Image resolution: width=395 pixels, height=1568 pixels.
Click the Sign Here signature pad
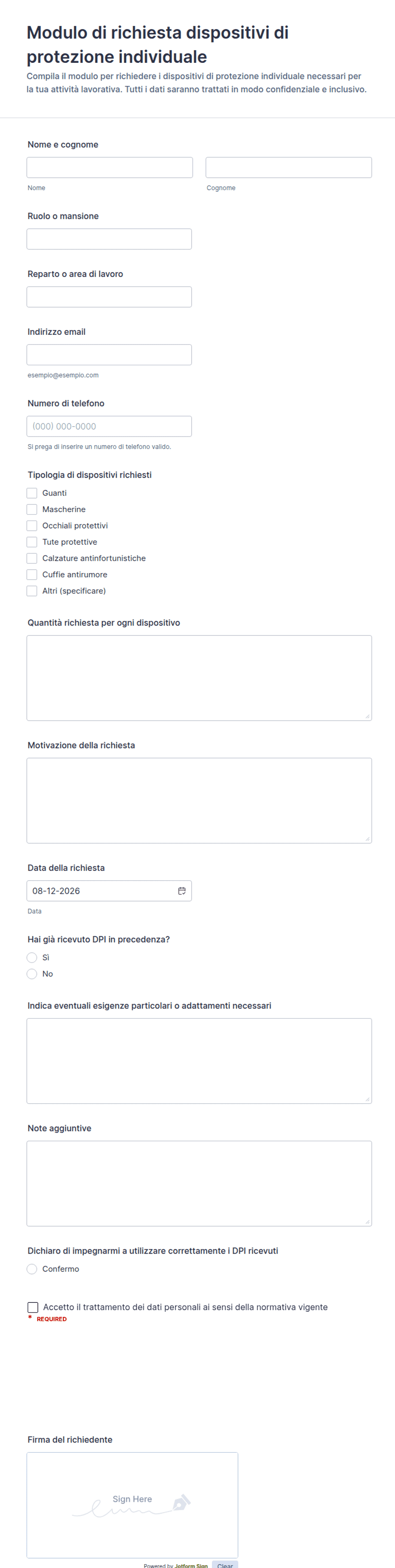pyautogui.click(x=132, y=1505)
